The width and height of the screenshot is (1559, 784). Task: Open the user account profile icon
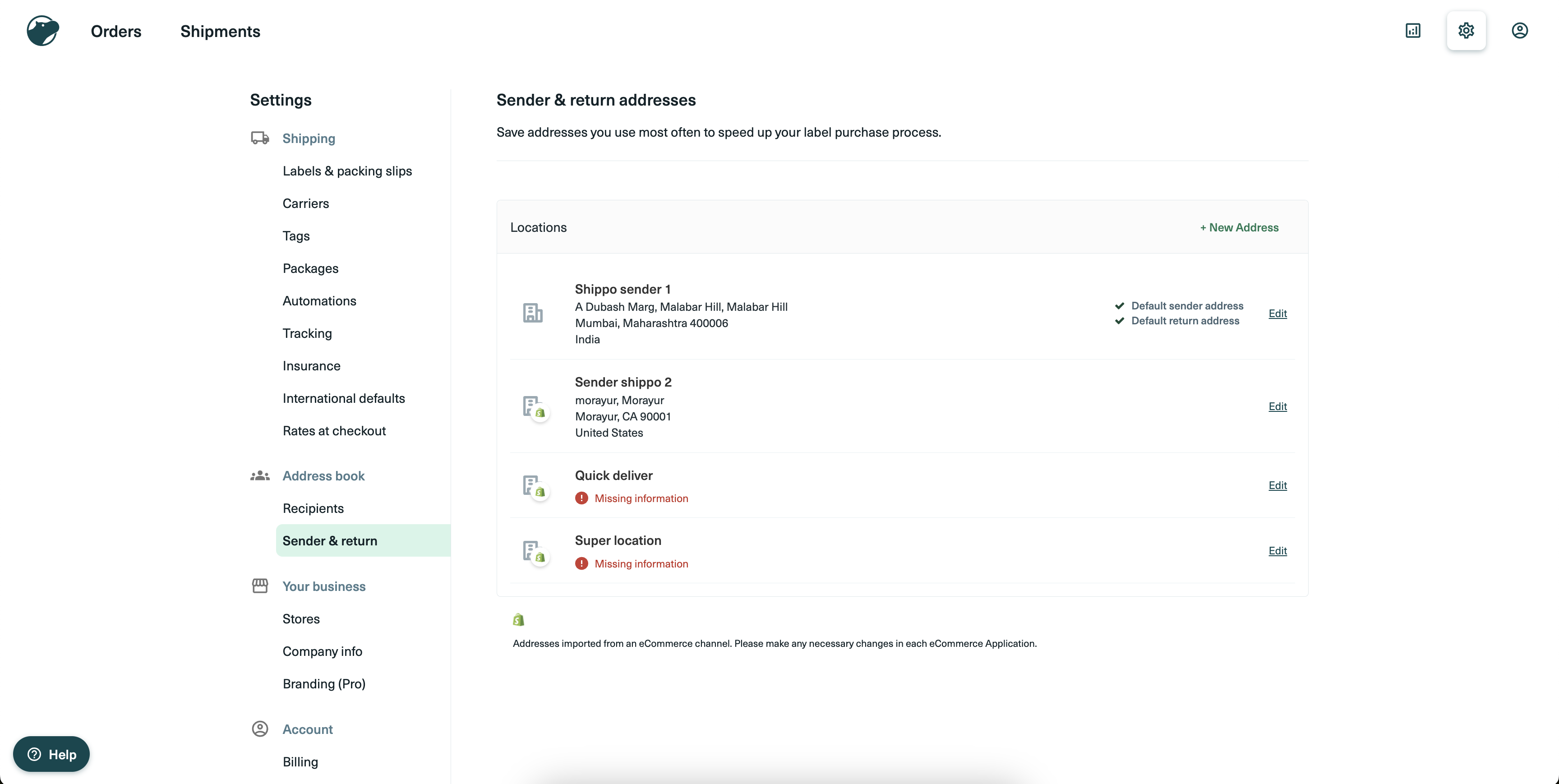click(x=1520, y=30)
